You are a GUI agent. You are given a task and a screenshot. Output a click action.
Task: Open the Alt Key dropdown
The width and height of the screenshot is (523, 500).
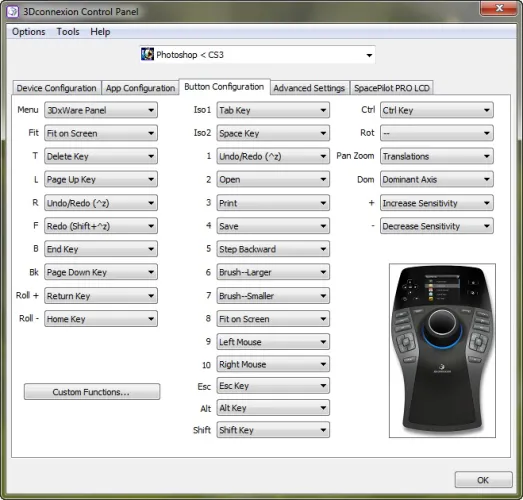point(273,408)
